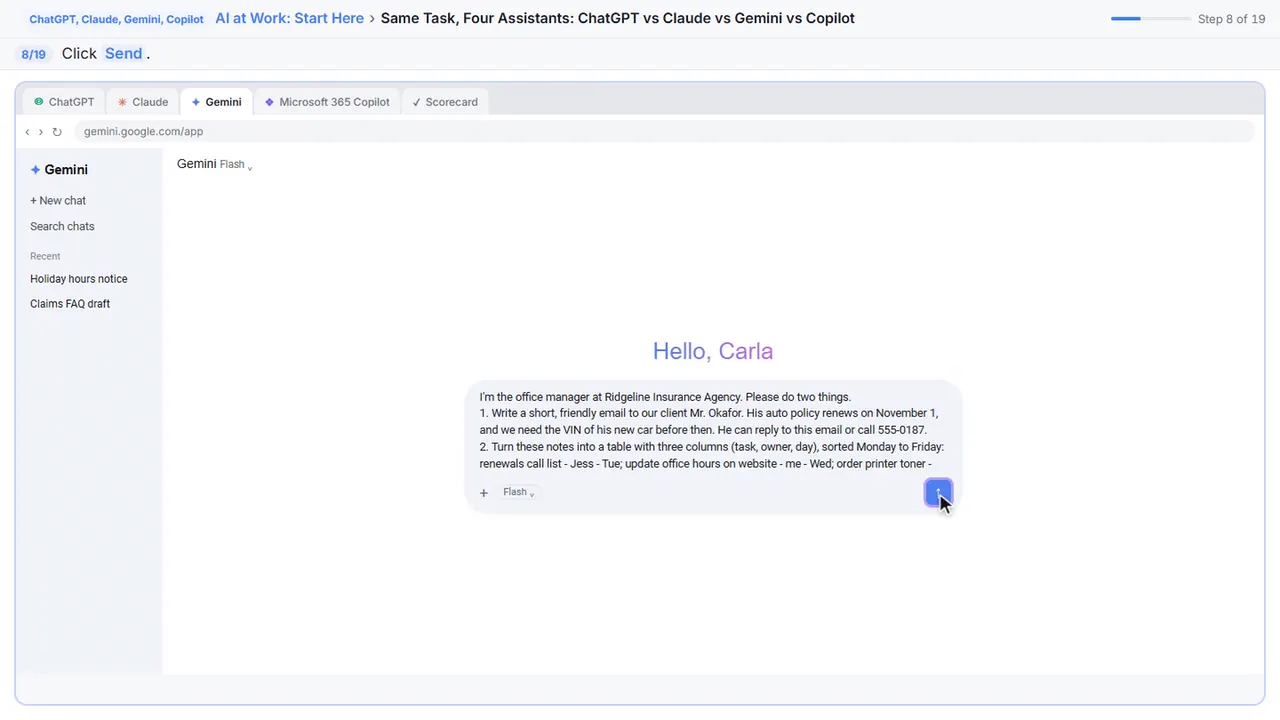This screenshot has height=720, width=1280.
Task: Click the 8/19 step badge
Action: tap(33, 54)
